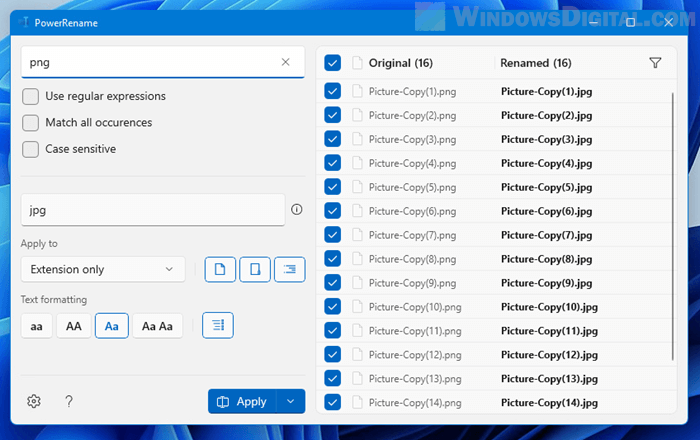Toggle Enumerate items icon button

click(218, 325)
